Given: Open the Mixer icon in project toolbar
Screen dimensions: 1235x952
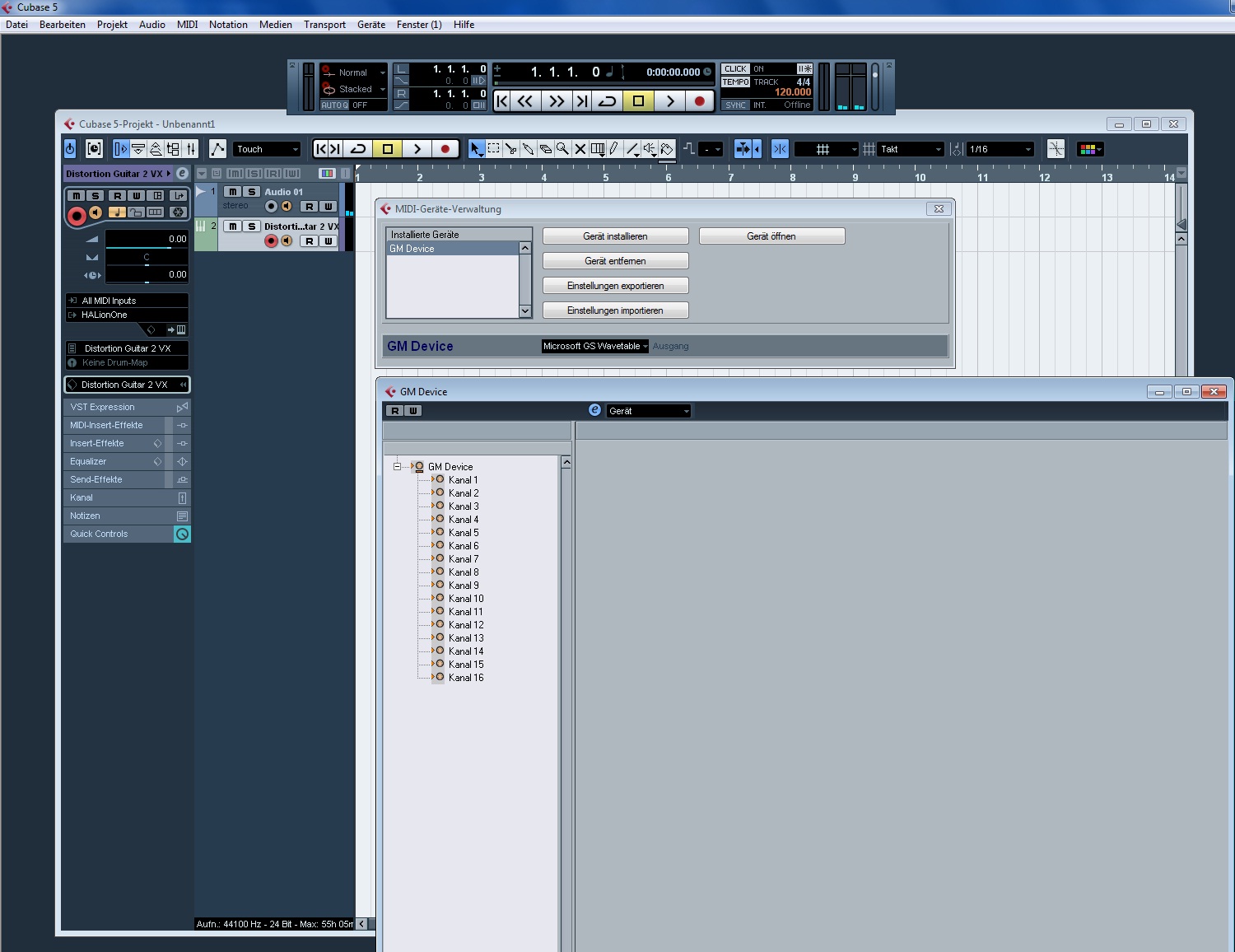Looking at the screenshot, I should click(x=191, y=149).
